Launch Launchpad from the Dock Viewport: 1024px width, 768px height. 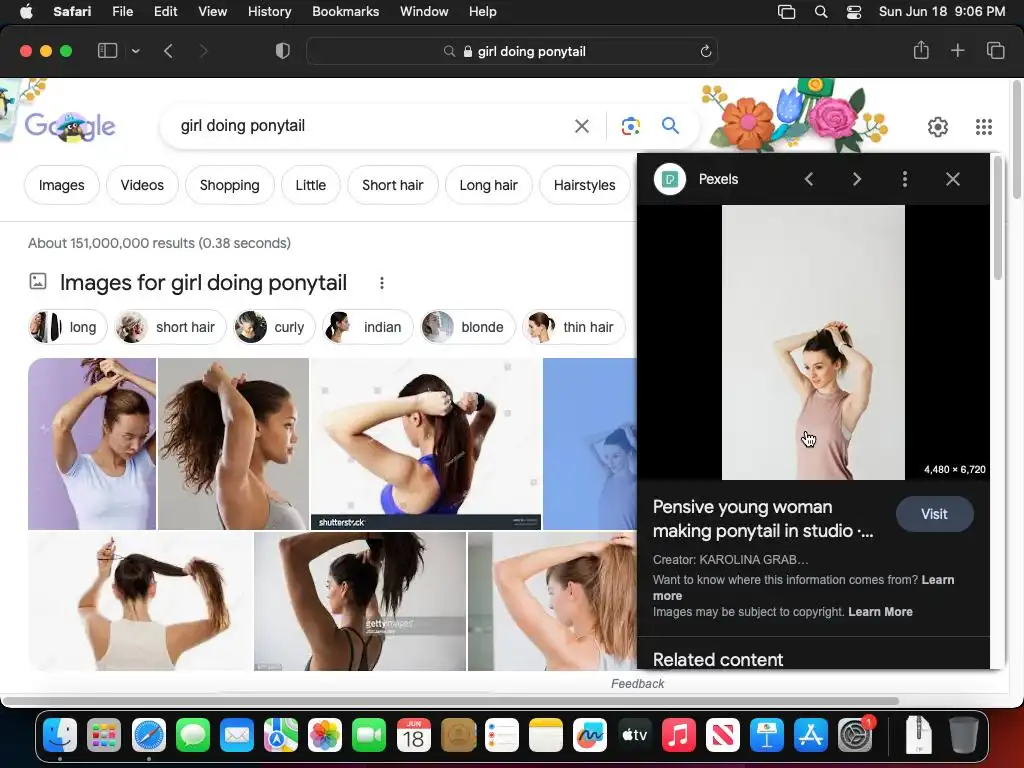click(x=104, y=736)
